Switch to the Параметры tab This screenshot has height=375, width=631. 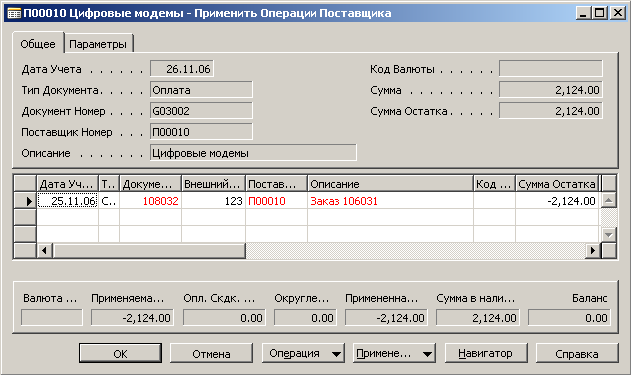[x=98, y=44]
